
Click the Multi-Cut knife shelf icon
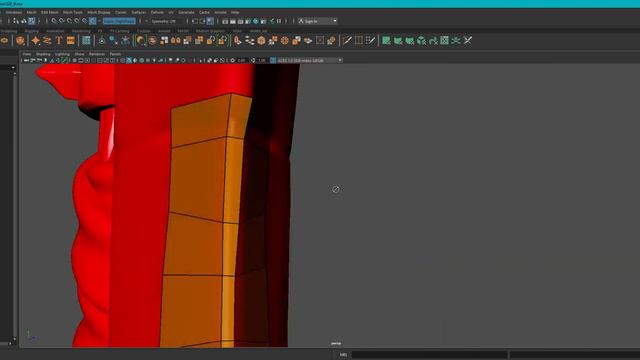point(347,40)
